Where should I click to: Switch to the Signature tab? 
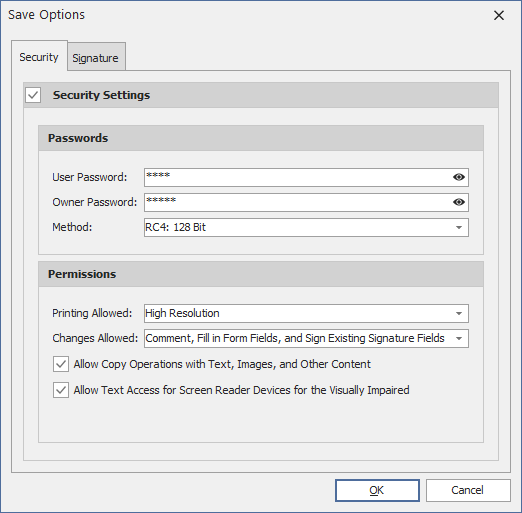[x=96, y=57]
